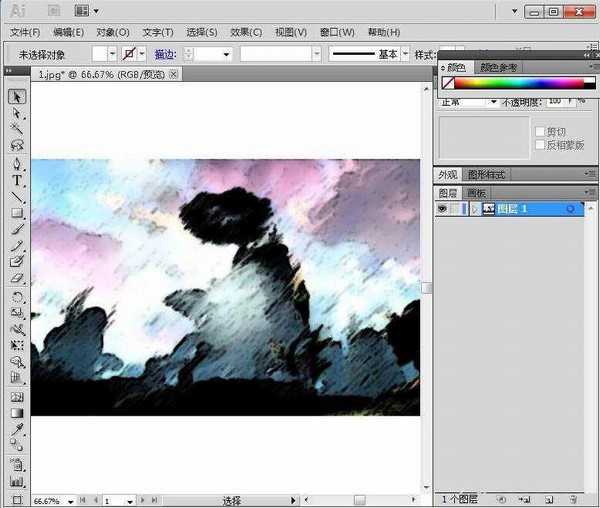Select the Eyedropper tool
The width and height of the screenshot is (600, 508).
click(17, 428)
